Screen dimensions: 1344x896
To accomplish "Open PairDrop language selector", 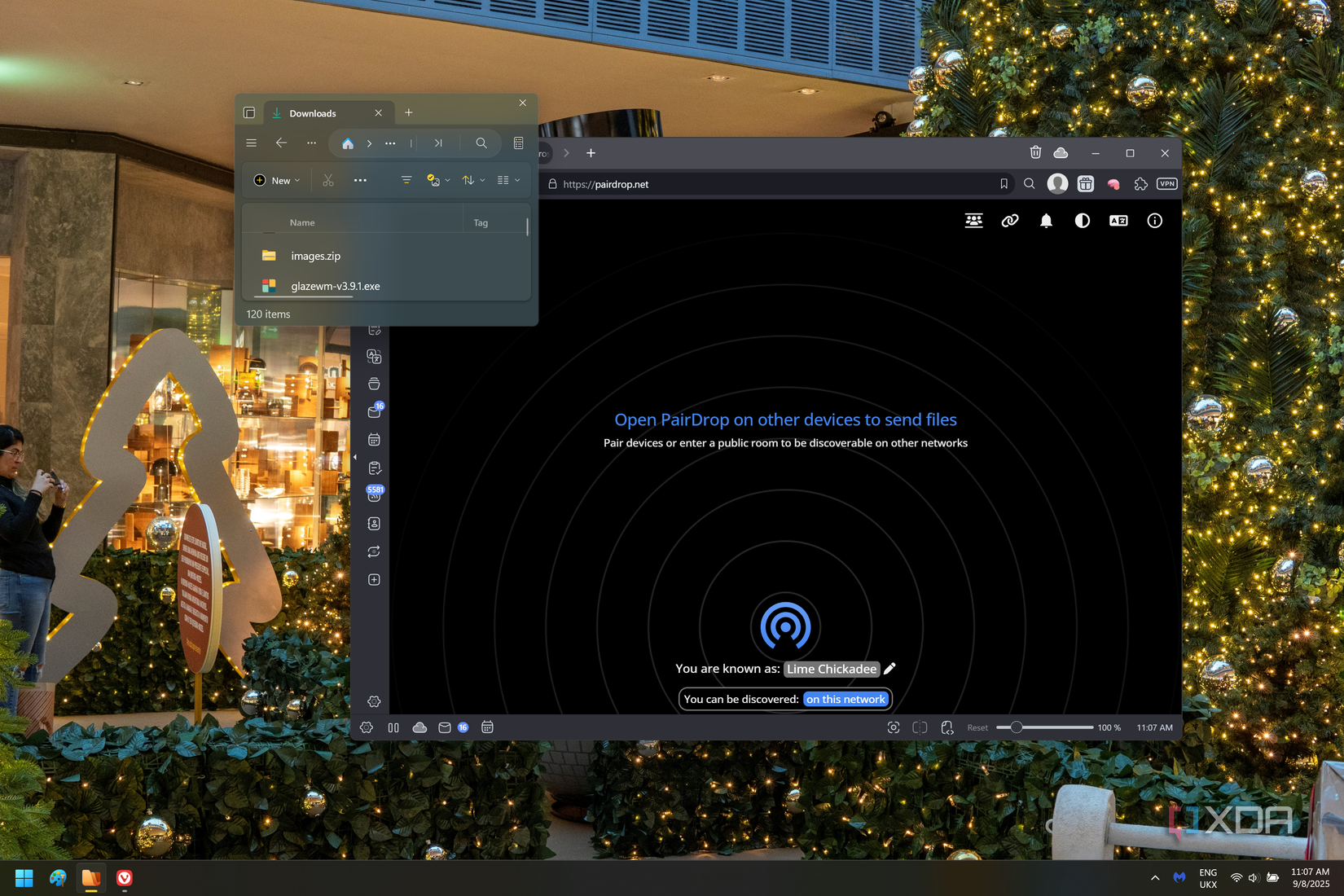I will pyautogui.click(x=1118, y=220).
